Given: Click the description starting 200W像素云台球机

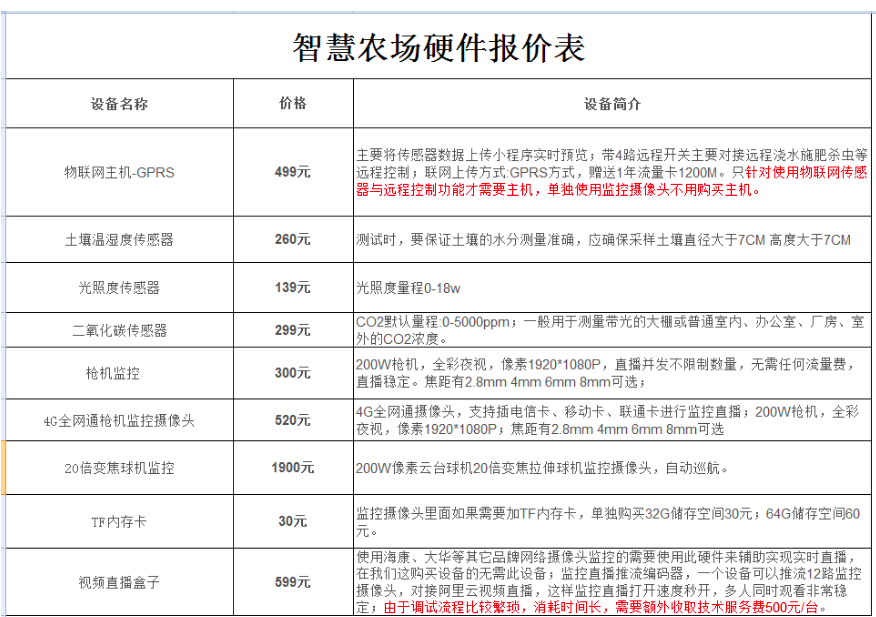Looking at the screenshot, I should 612,468.
